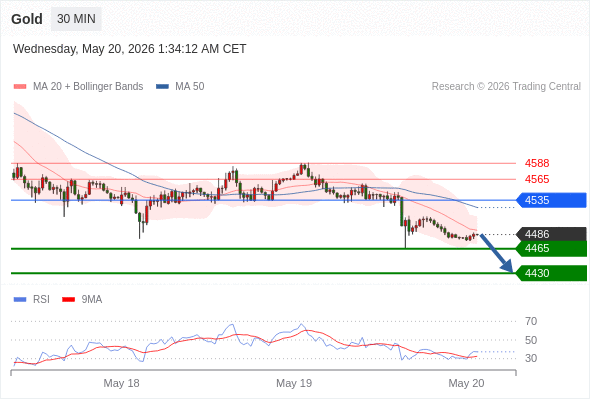
Task: Click the date and time text
Action: point(129,49)
